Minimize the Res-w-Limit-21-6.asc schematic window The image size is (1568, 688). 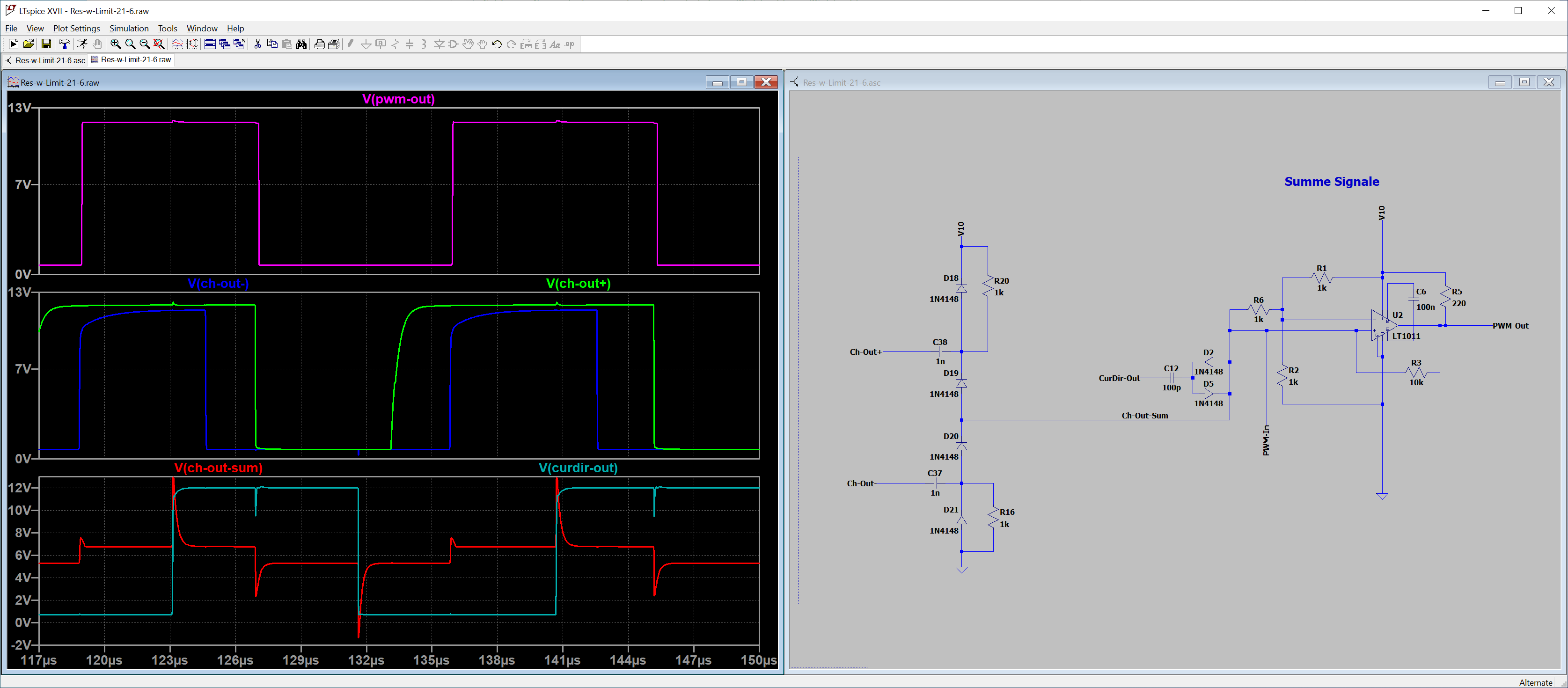point(1501,82)
